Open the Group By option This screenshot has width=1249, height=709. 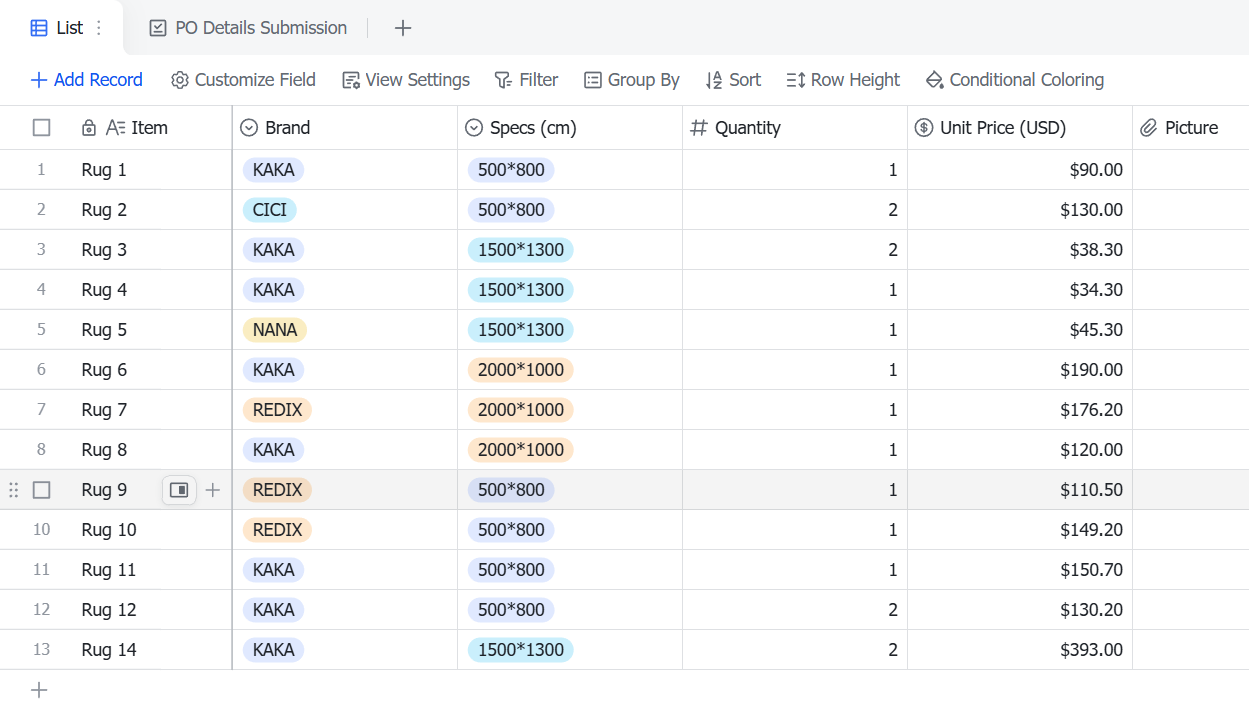coord(632,80)
